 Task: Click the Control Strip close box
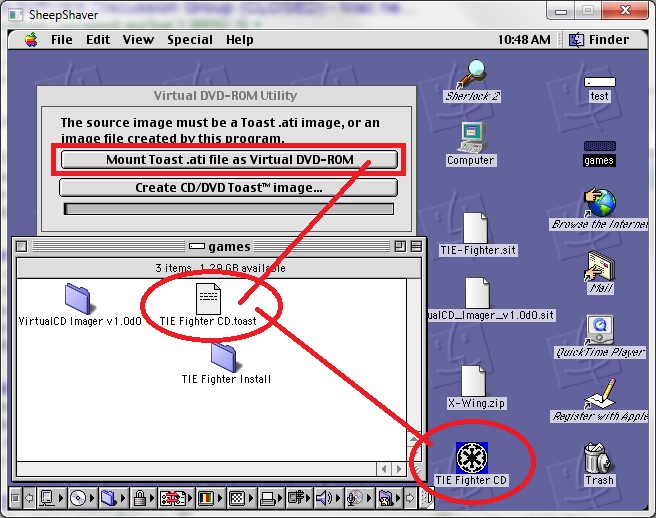pos(15,498)
